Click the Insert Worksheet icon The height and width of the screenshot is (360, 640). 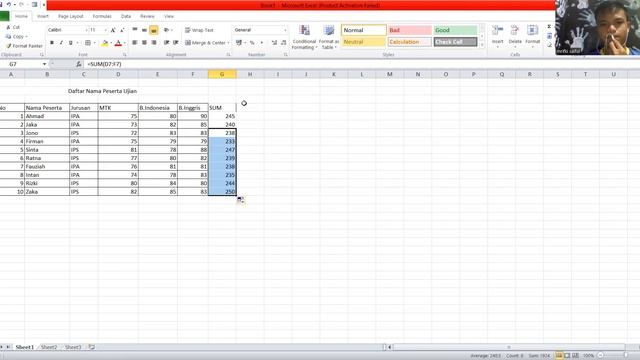(x=92, y=347)
